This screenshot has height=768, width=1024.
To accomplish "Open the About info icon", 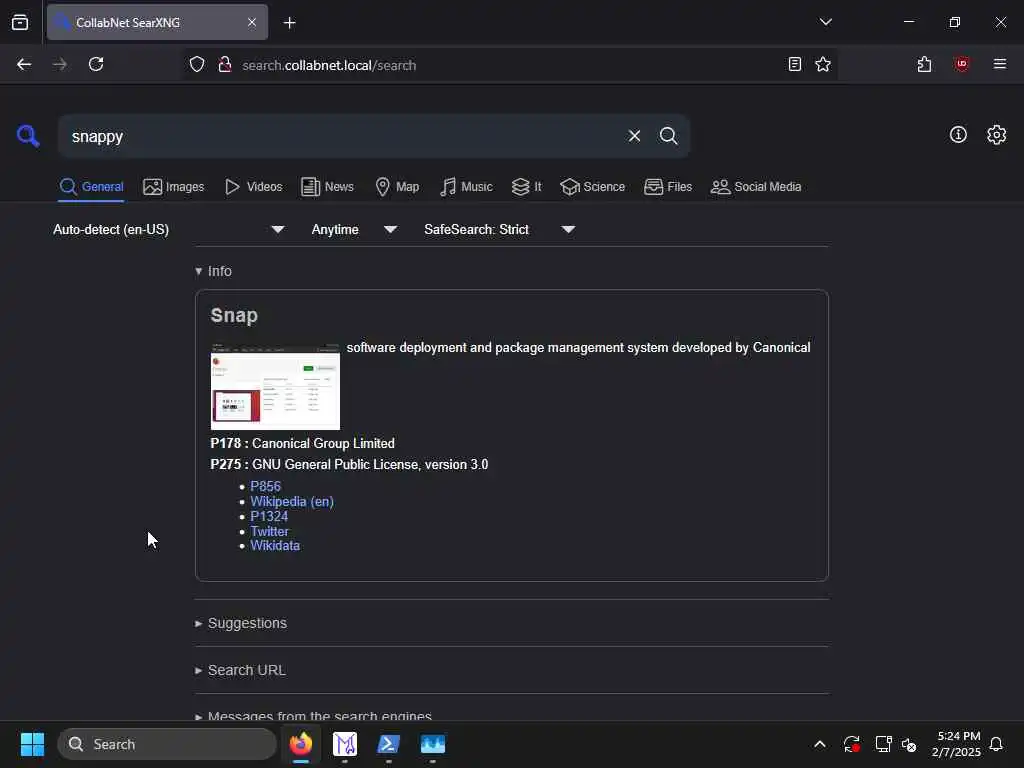I will (958, 135).
